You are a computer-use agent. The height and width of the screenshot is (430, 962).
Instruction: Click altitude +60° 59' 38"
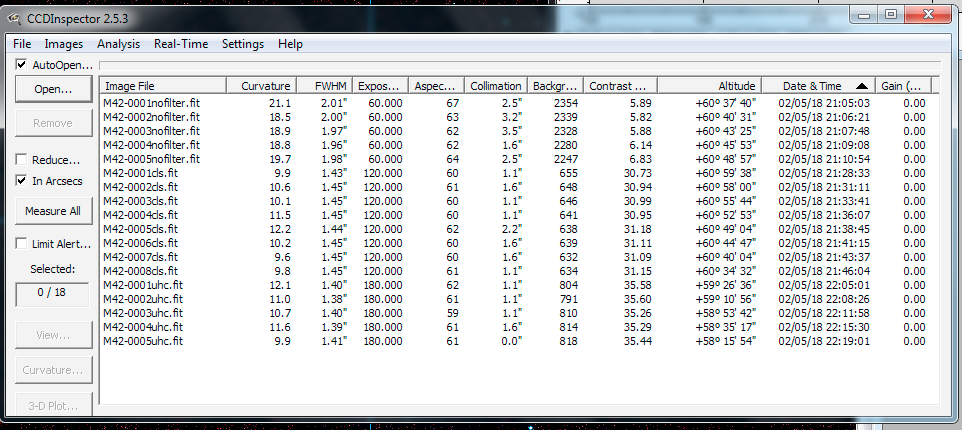tap(726, 174)
